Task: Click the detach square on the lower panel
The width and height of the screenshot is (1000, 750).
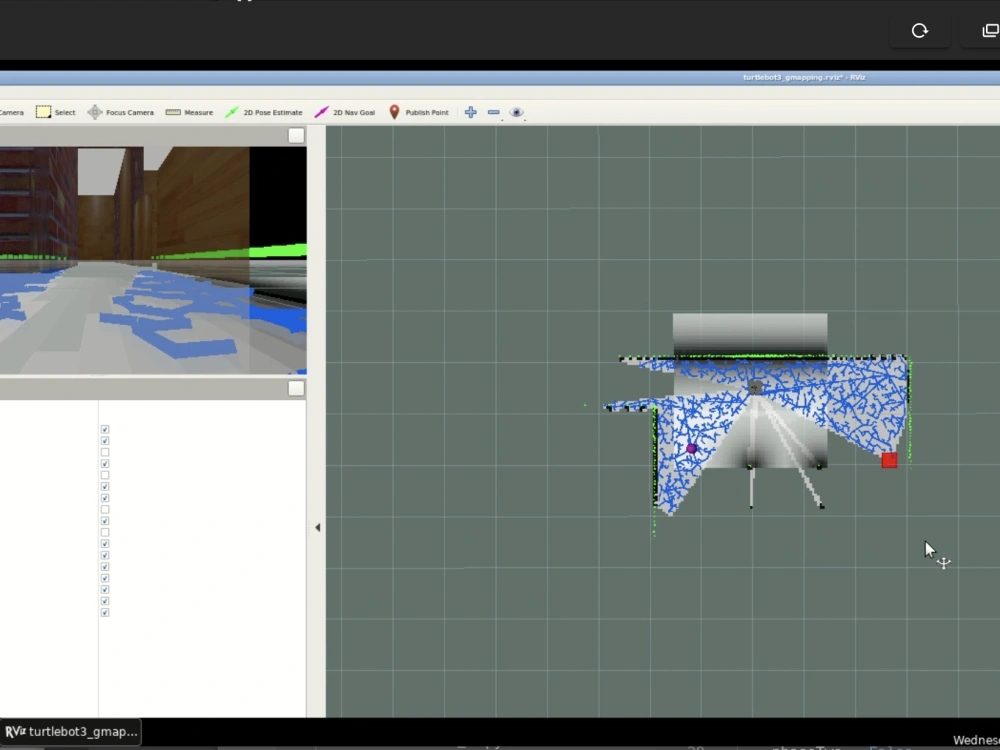Action: coord(295,387)
